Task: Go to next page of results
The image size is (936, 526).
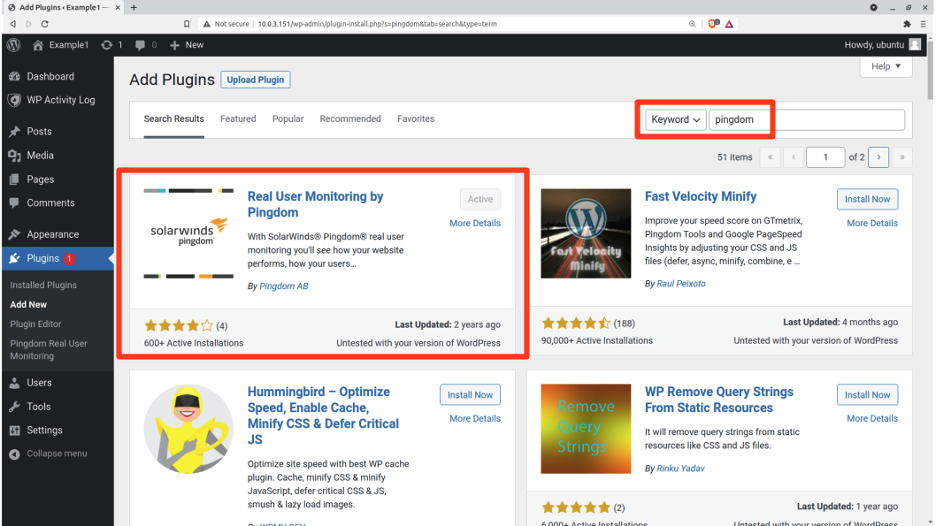Action: tap(878, 157)
